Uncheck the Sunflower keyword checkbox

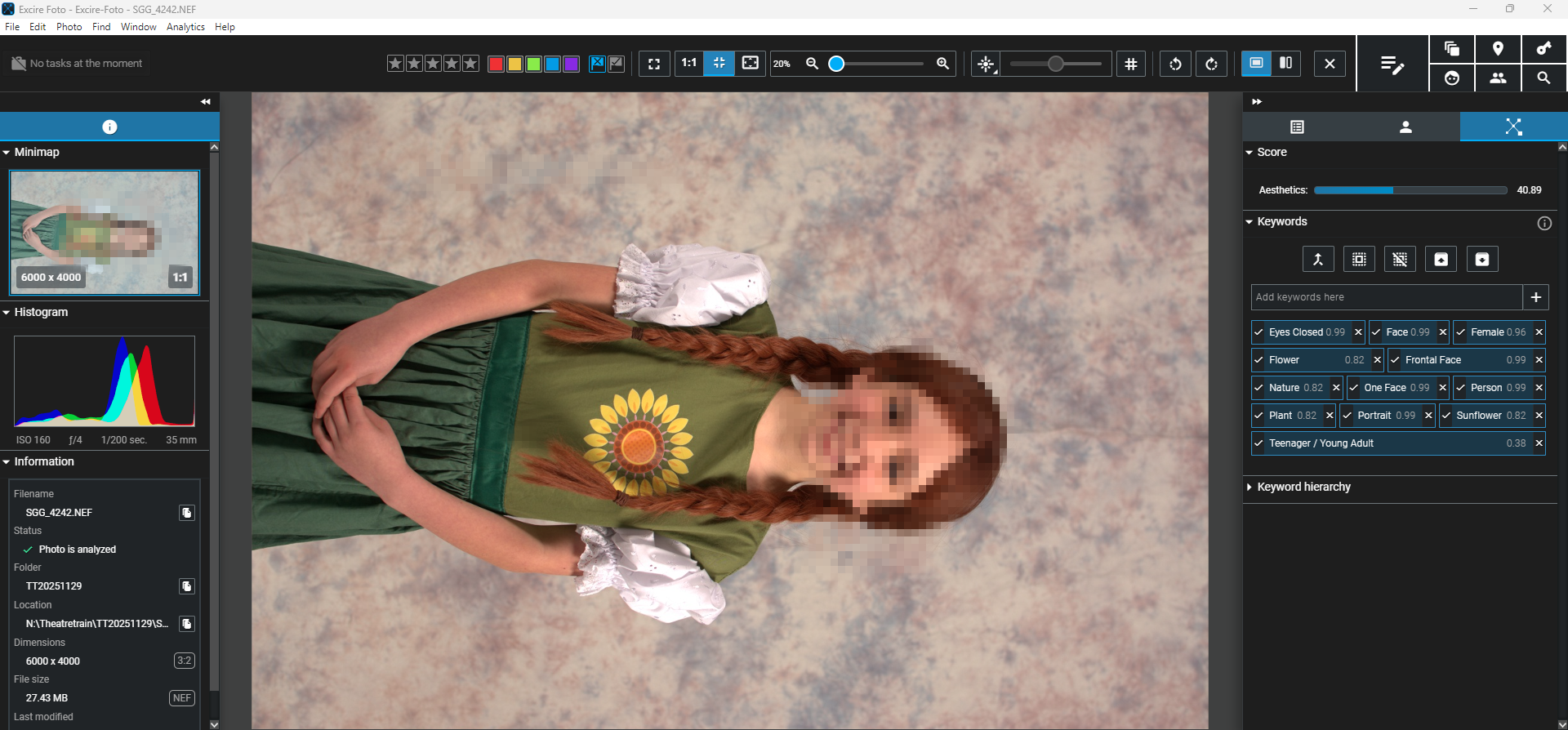(1446, 416)
